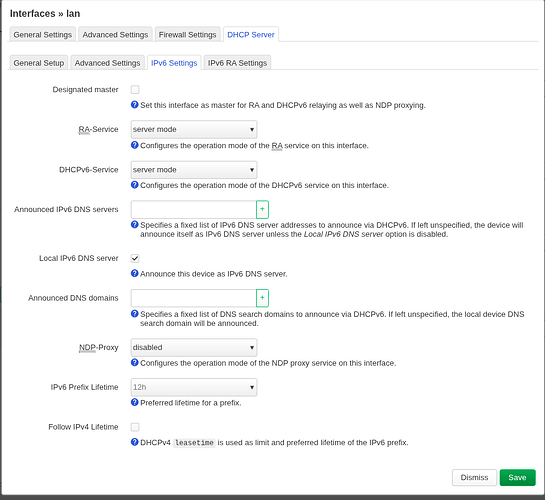
Task: Switch to Firewall Settings tab
Action: tap(187, 34)
